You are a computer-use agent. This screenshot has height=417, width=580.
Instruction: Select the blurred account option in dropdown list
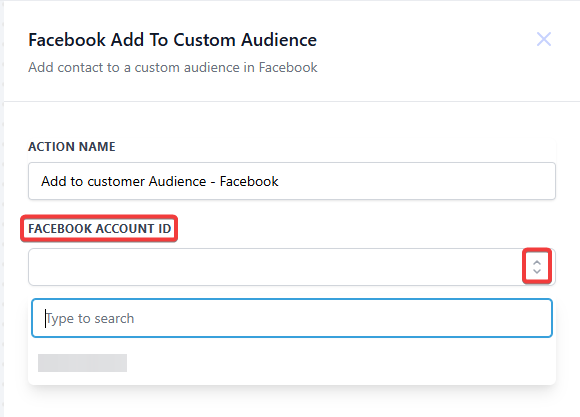click(x=82, y=363)
